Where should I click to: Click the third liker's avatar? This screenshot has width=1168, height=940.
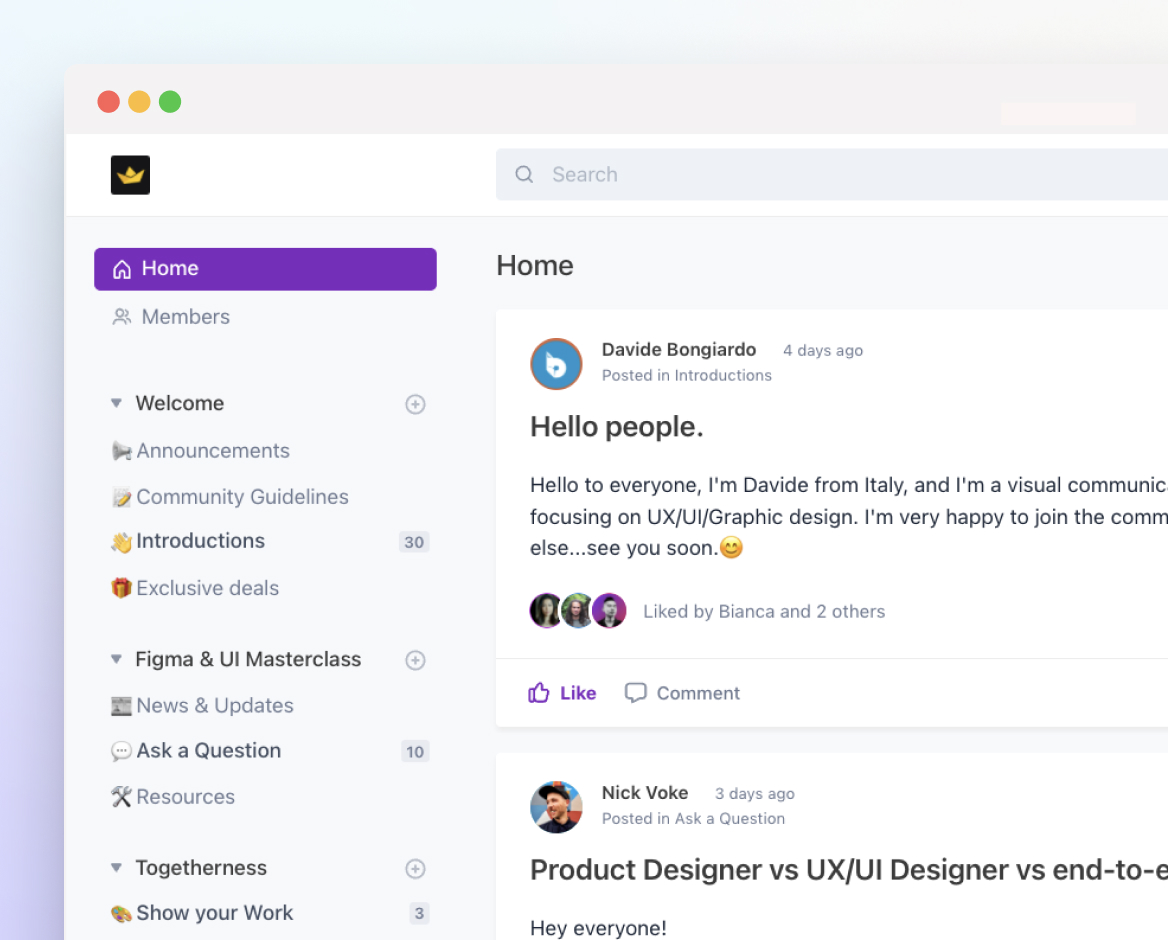tap(609, 611)
